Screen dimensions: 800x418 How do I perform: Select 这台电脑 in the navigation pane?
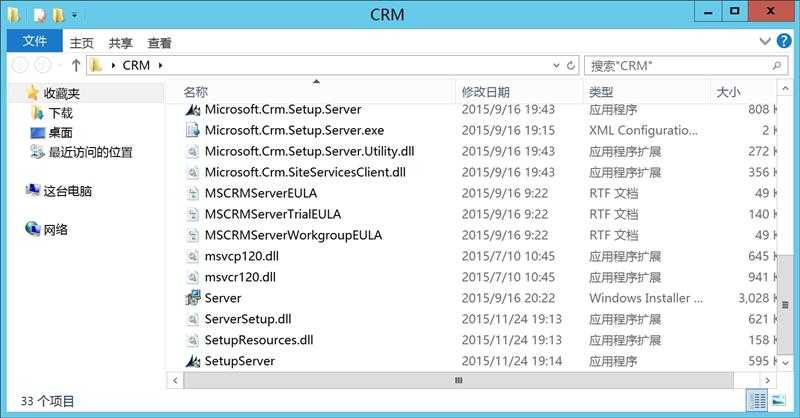(x=67, y=191)
